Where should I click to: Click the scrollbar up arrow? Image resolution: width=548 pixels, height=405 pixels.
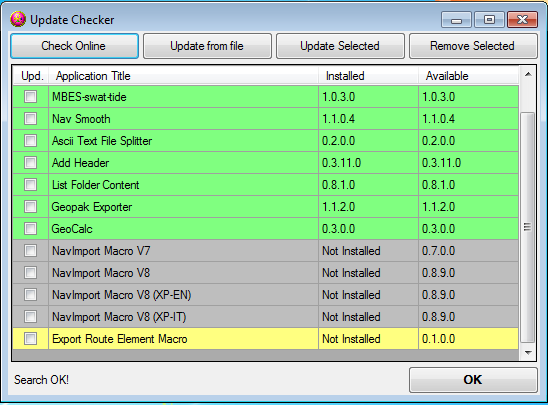pos(528,74)
